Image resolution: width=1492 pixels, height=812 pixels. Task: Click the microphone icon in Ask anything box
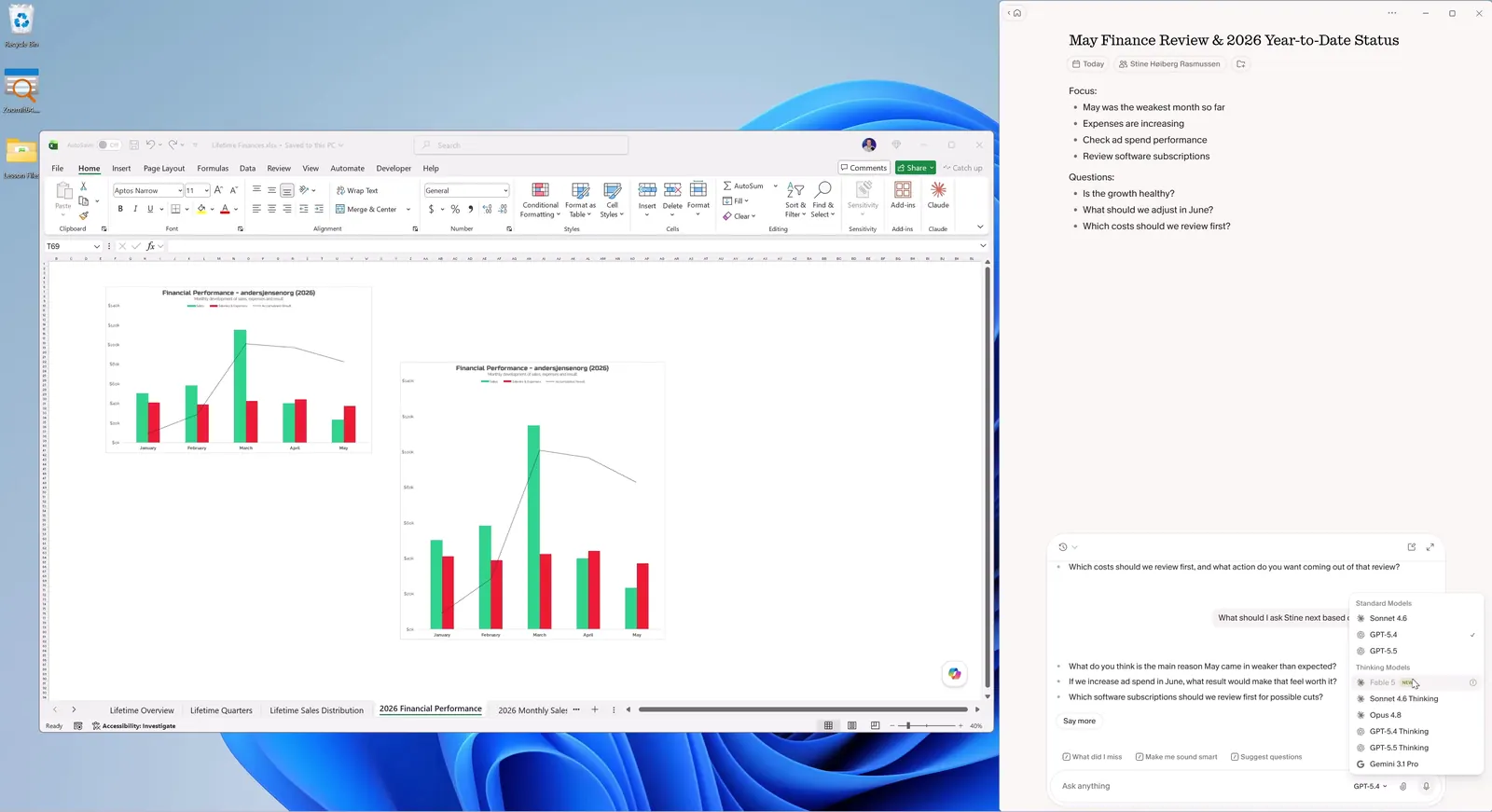1426,786
